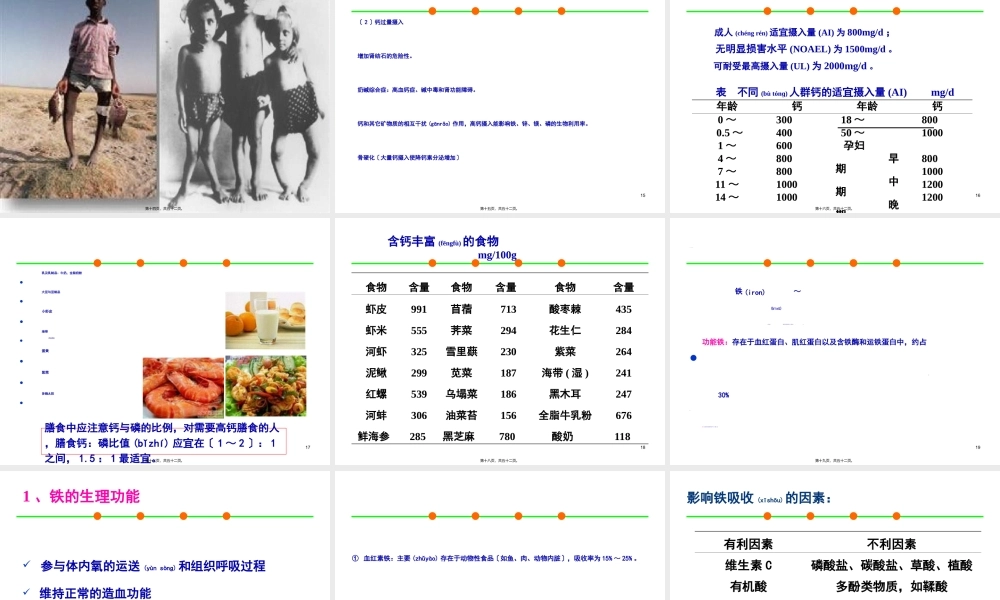Select the blue bullet beside 大豆与豆制品 in sidebar
The image size is (1000, 600).
point(21,301)
